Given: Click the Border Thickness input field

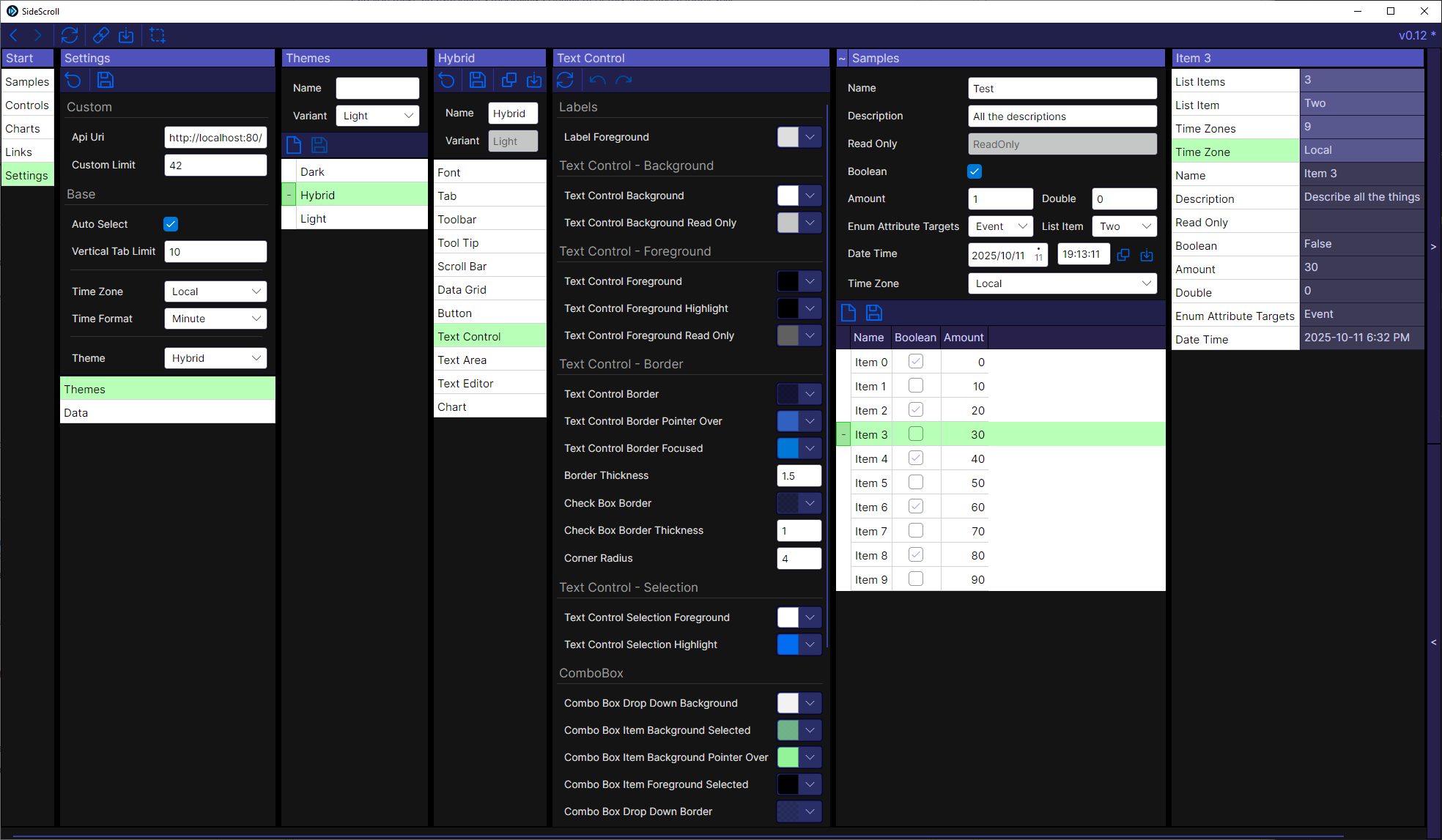Looking at the screenshot, I should [x=799, y=476].
